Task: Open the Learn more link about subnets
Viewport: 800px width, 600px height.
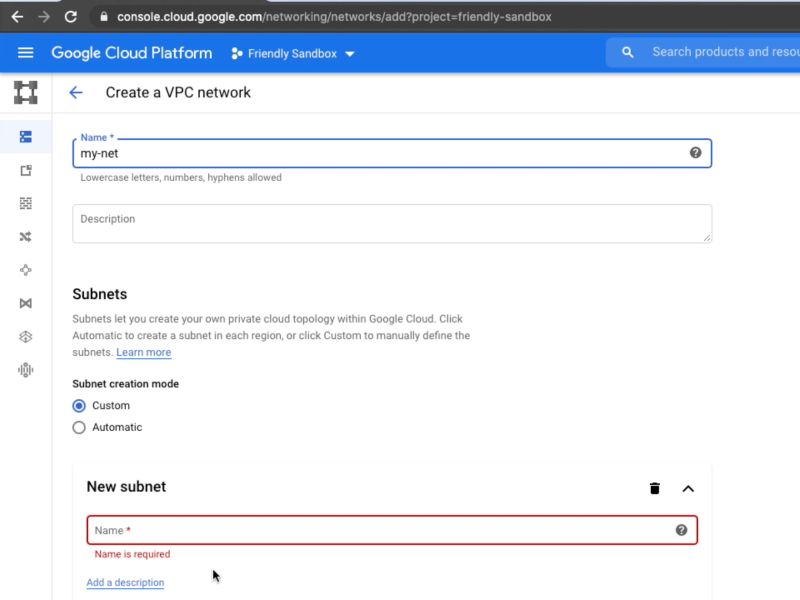Action: point(143,353)
